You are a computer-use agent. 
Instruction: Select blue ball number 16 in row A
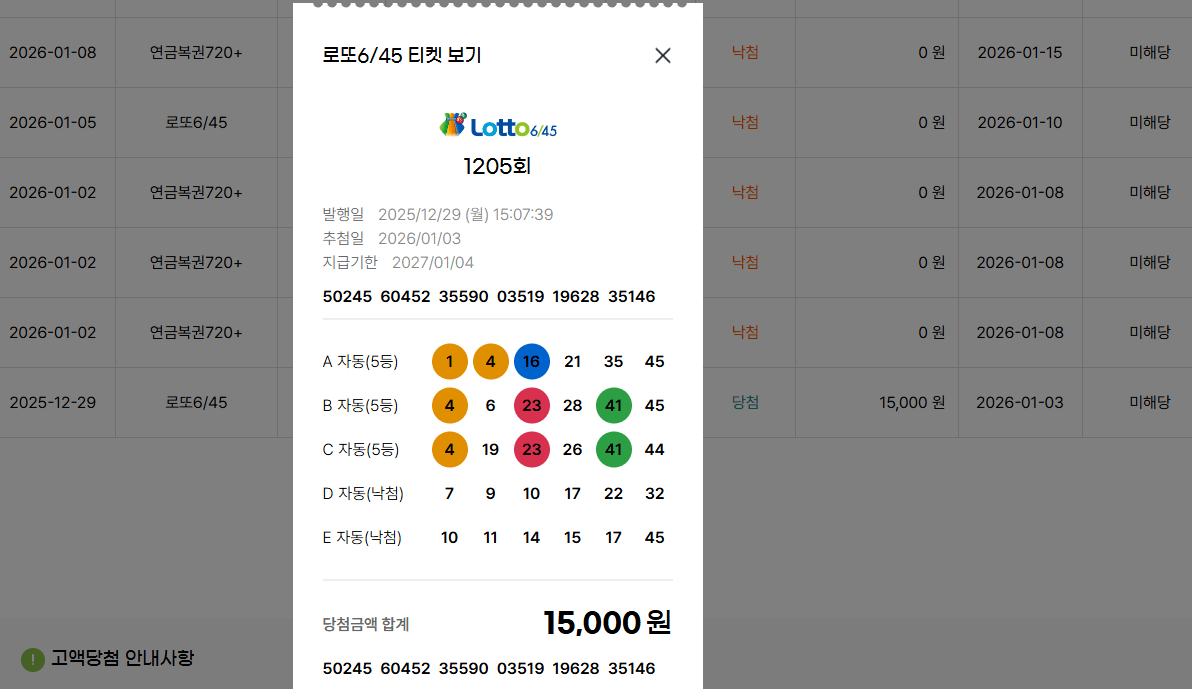click(x=532, y=362)
